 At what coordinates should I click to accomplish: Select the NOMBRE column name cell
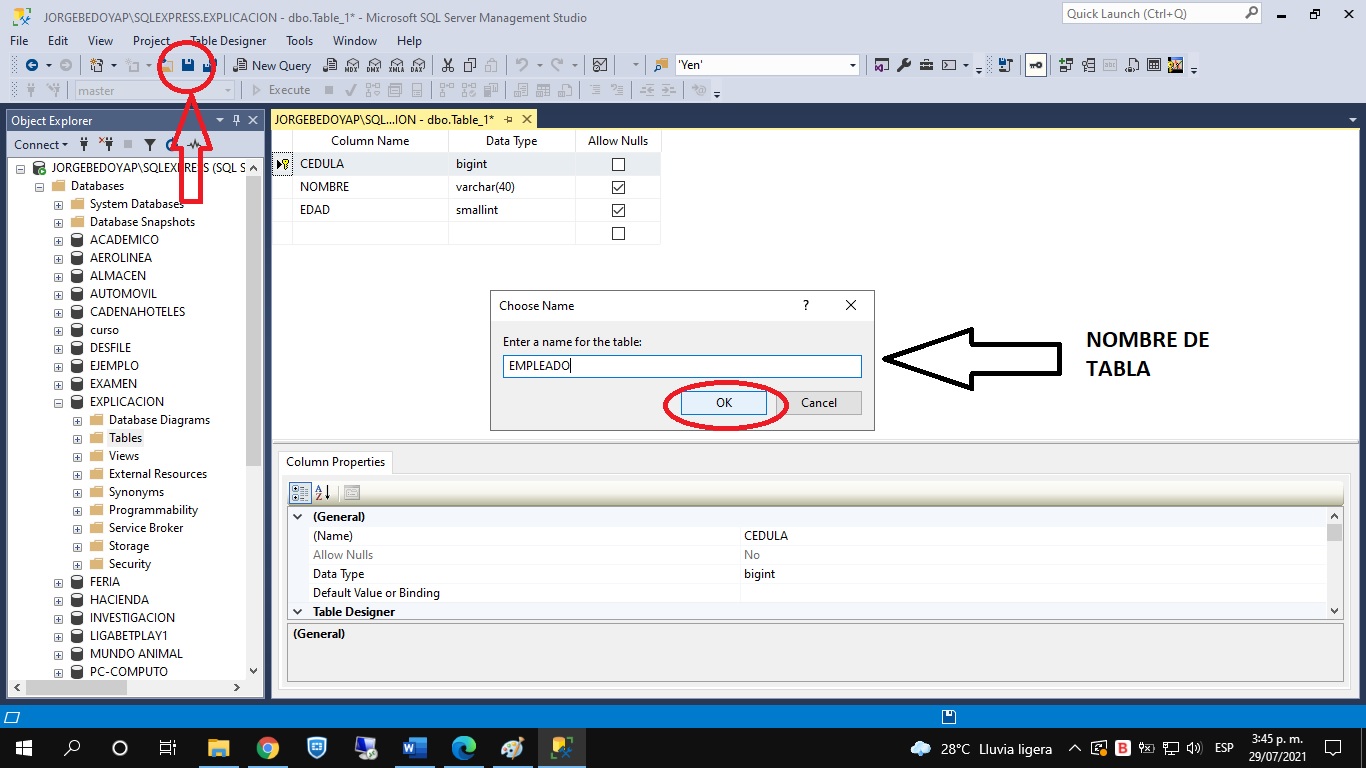370,187
